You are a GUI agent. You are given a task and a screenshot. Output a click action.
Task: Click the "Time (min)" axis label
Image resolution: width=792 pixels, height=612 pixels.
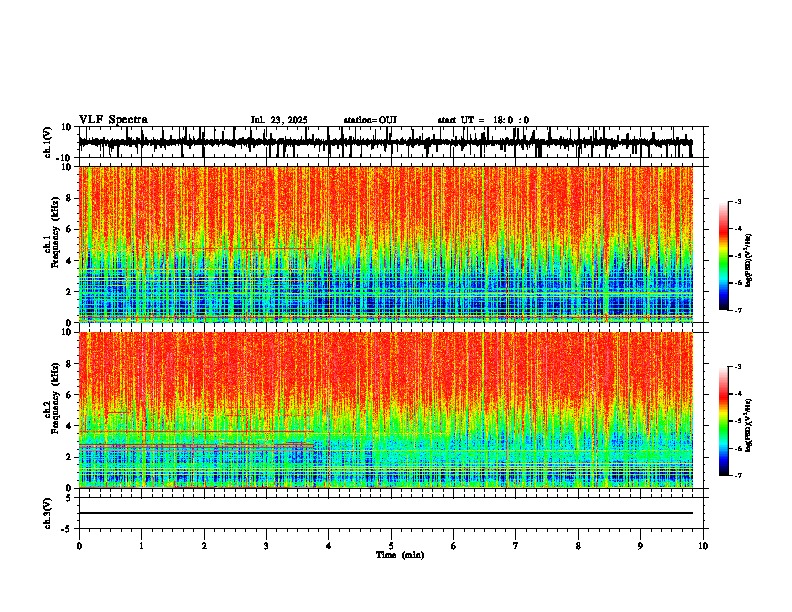click(x=400, y=555)
